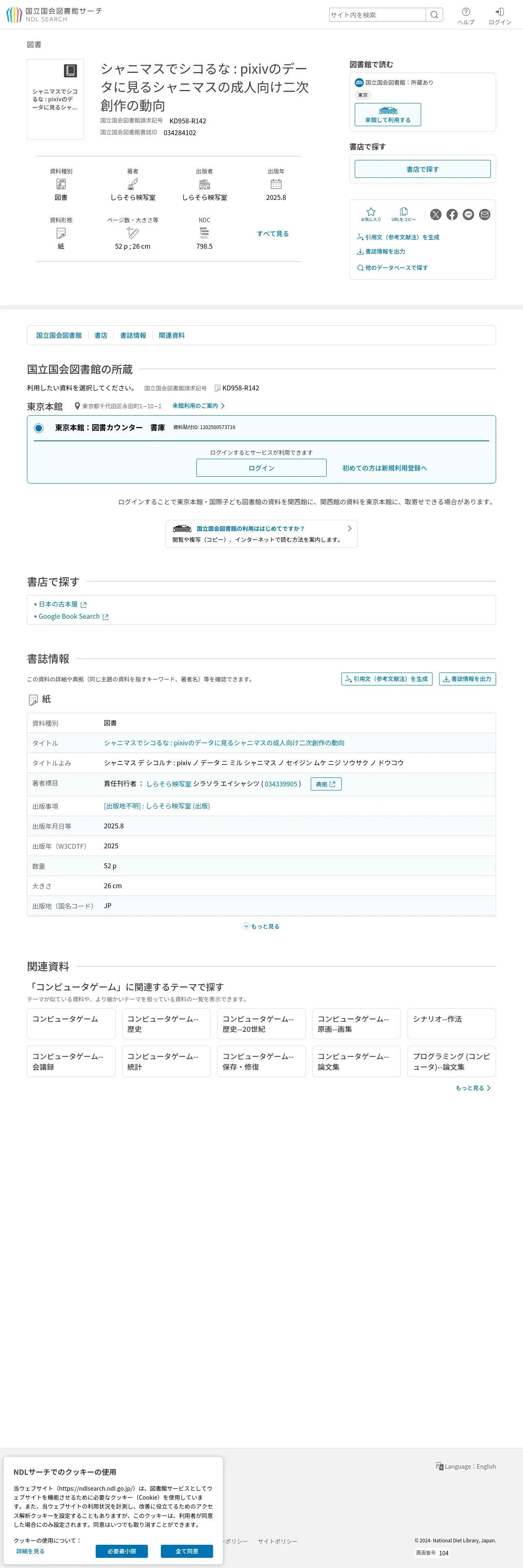The height and width of the screenshot is (1568, 523).
Task: Click the NDL Search logo
Action: pyautogui.click(x=54, y=15)
